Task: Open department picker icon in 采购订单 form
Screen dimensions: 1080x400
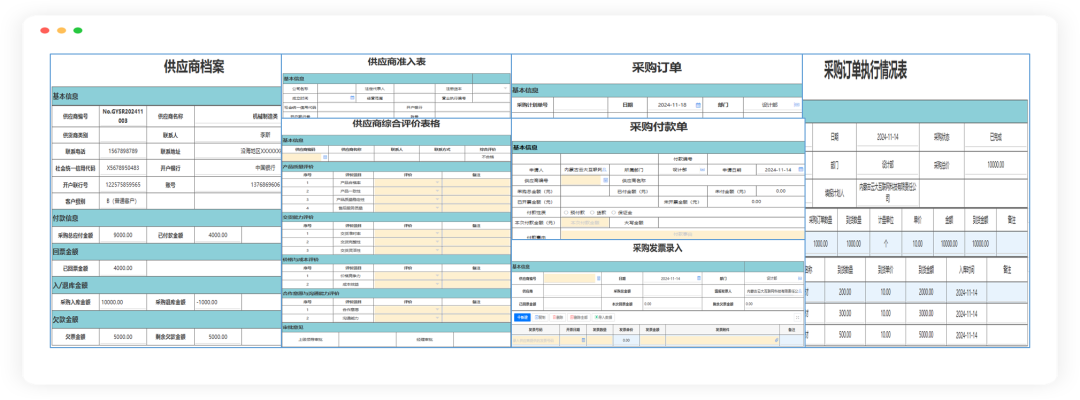Action: pos(798,105)
